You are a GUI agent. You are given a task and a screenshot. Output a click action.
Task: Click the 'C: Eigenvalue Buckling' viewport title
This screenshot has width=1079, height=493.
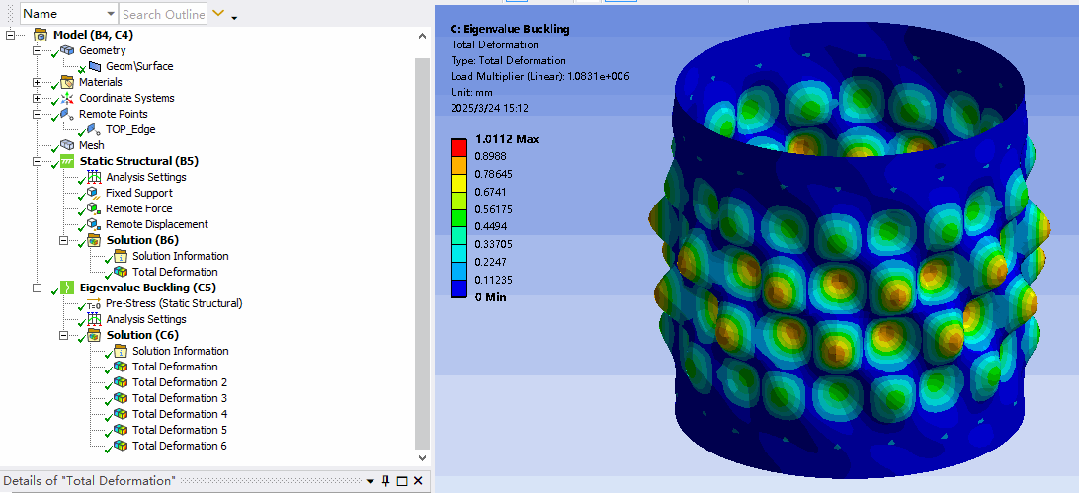coord(510,29)
